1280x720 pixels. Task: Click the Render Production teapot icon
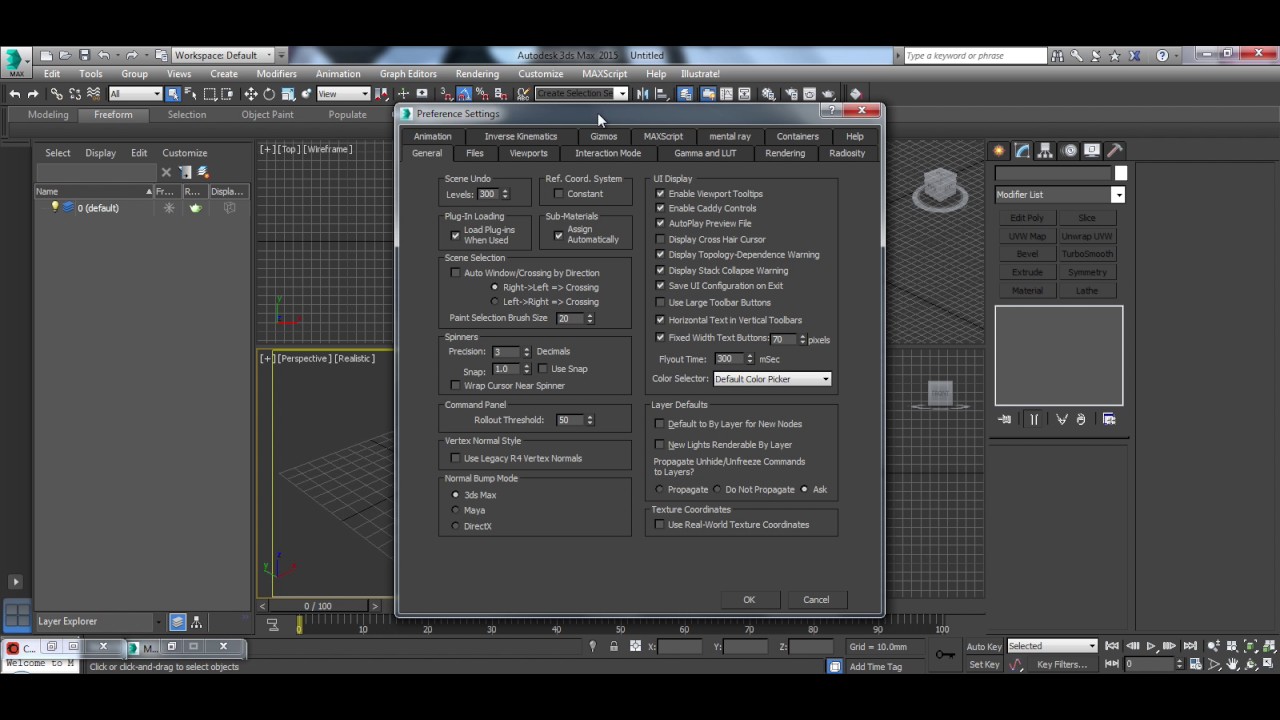pyautogui.click(x=828, y=94)
